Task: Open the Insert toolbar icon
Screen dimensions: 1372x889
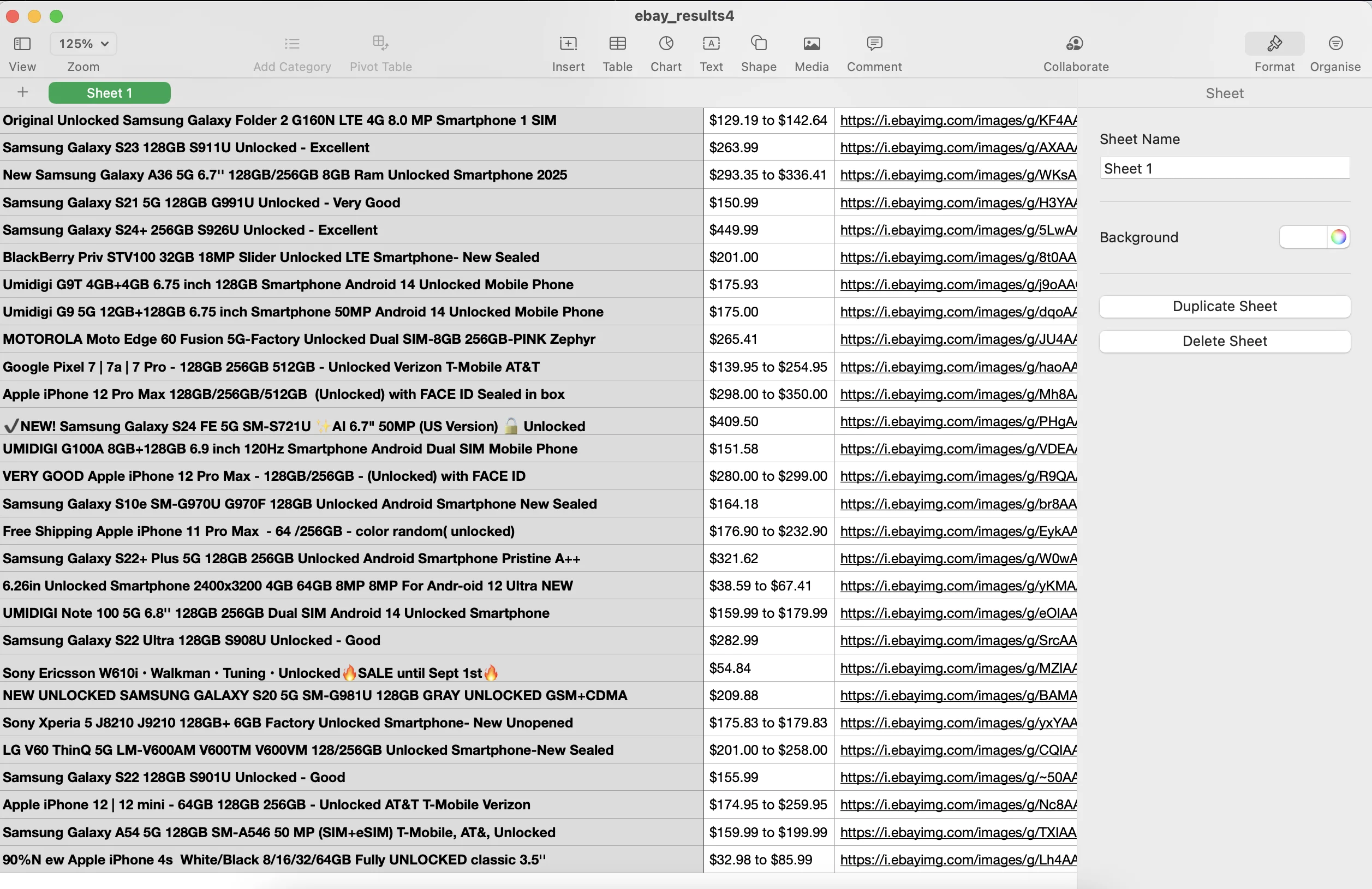Action: (568, 44)
